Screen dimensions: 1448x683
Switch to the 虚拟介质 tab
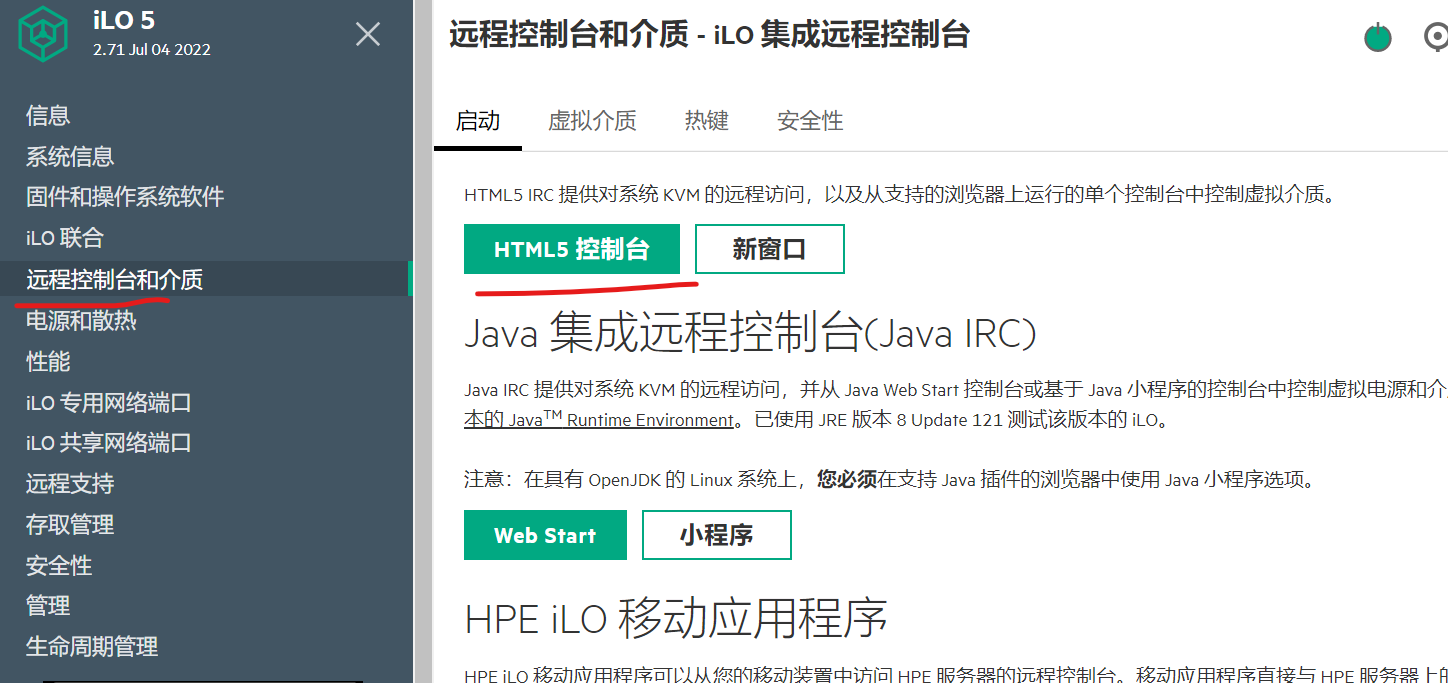[x=592, y=121]
